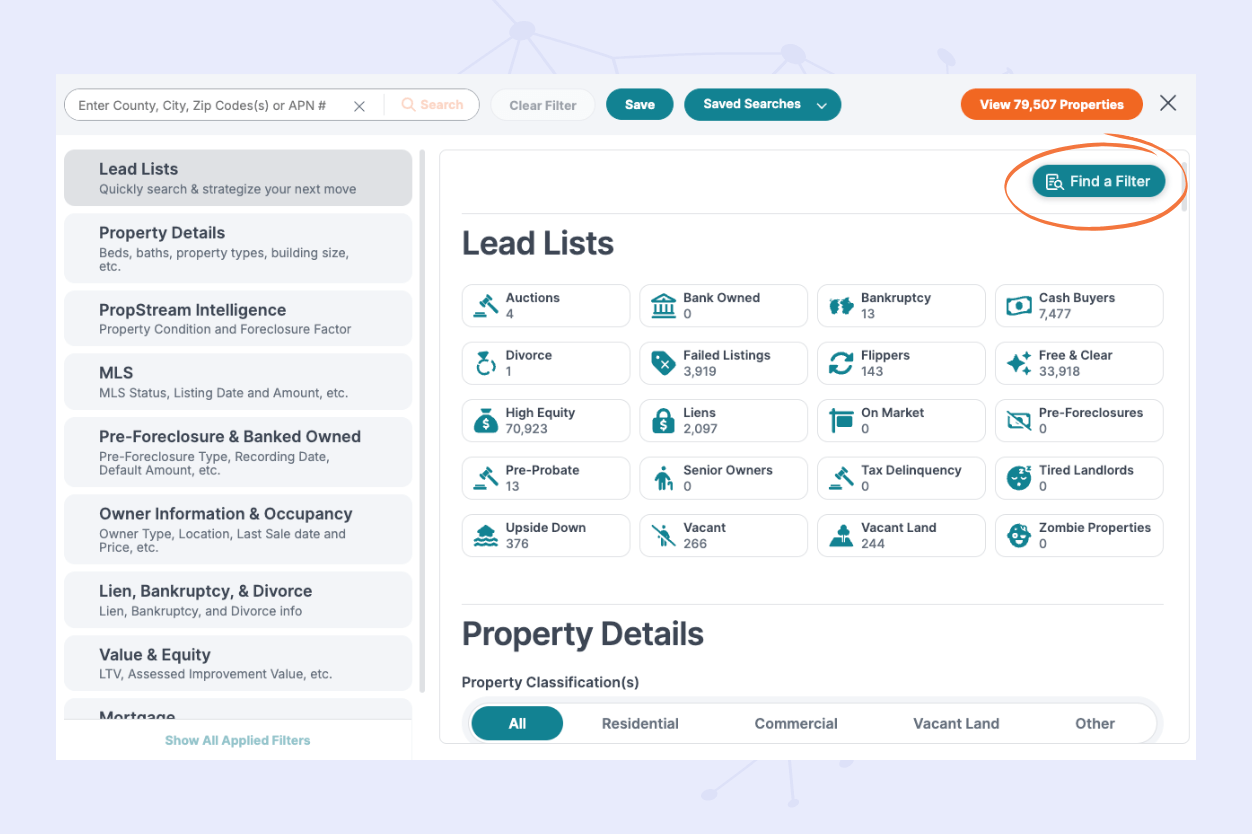Select the MLS filter category
Image resolution: width=1252 pixels, height=834 pixels.
click(237, 381)
